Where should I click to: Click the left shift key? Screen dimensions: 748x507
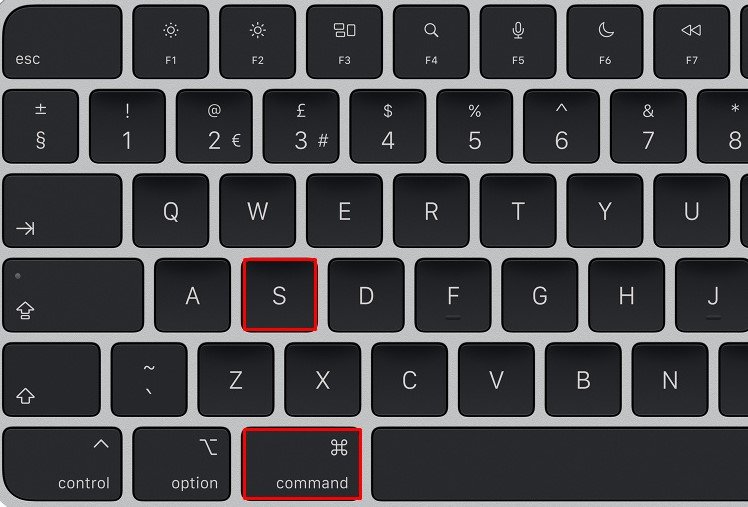(52, 380)
